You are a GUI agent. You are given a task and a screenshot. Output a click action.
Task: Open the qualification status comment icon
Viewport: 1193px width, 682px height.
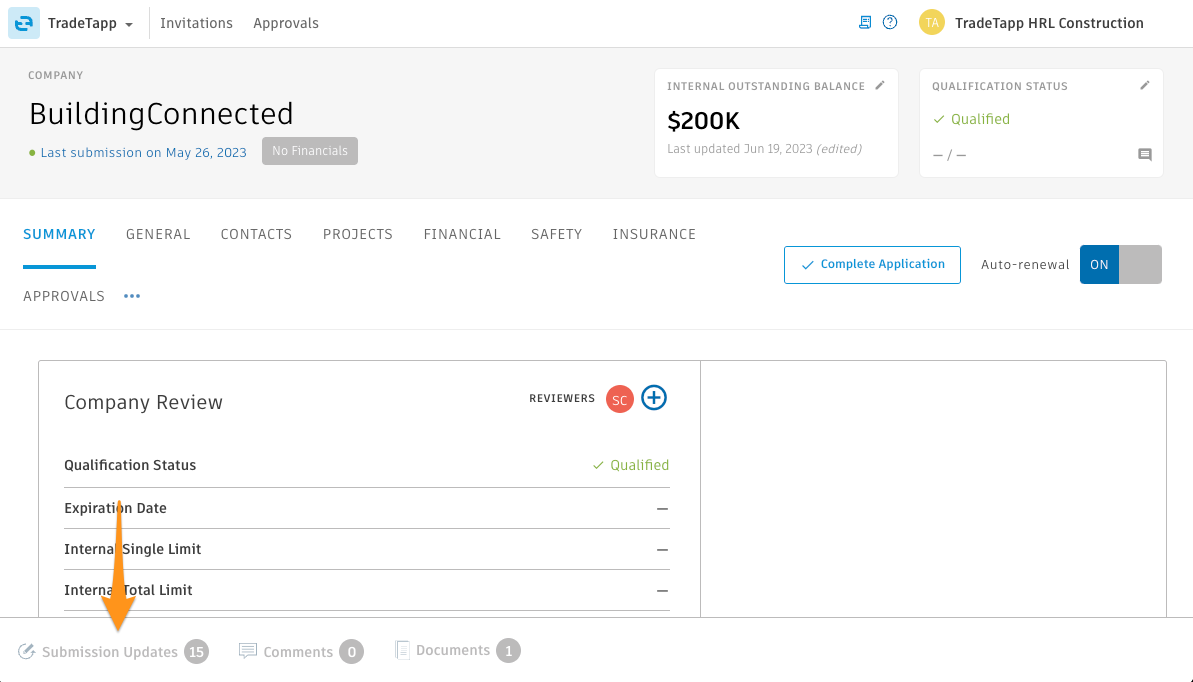click(1144, 155)
